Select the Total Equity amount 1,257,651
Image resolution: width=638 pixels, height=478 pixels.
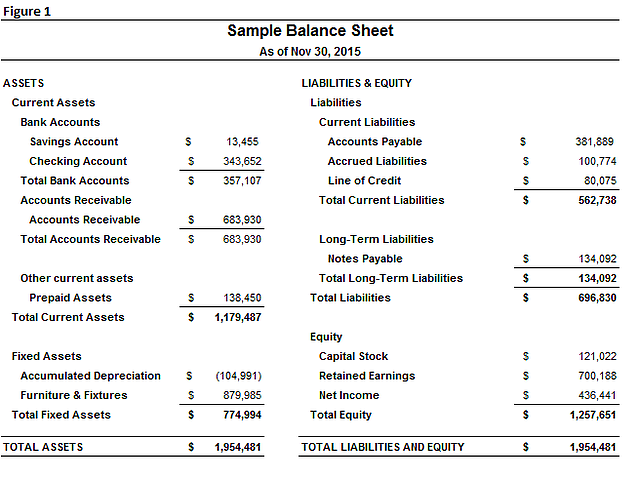tap(592, 415)
